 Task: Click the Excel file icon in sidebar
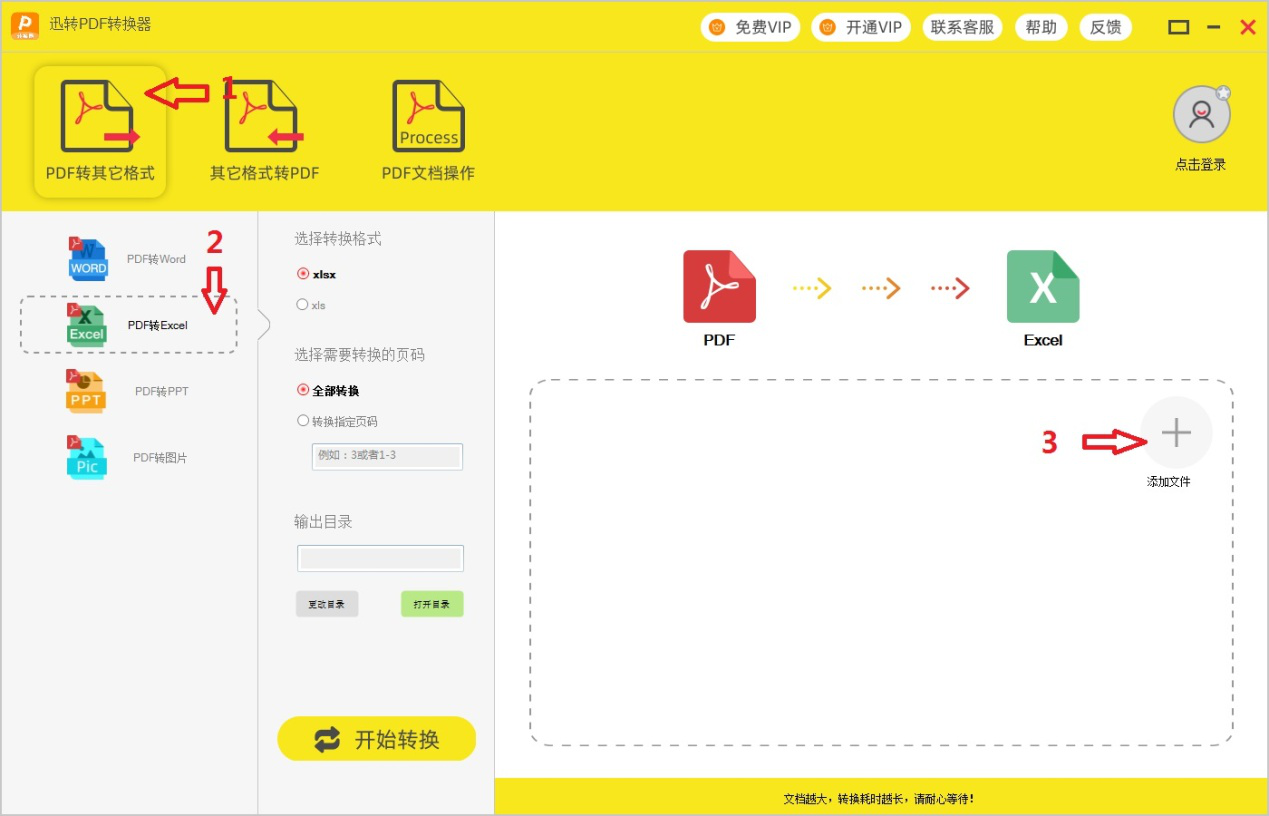coord(86,325)
